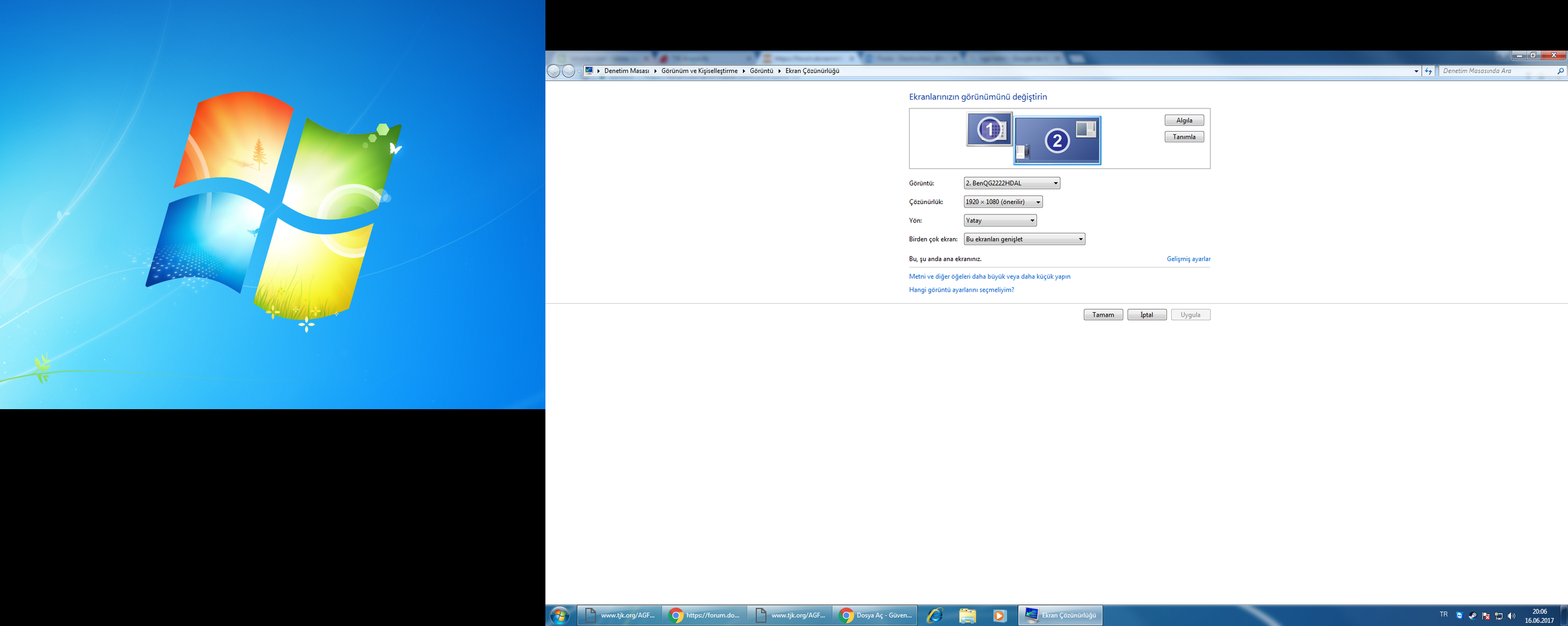Click the search magnifier icon
Viewport: 1568px width, 626px height.
(1560, 71)
